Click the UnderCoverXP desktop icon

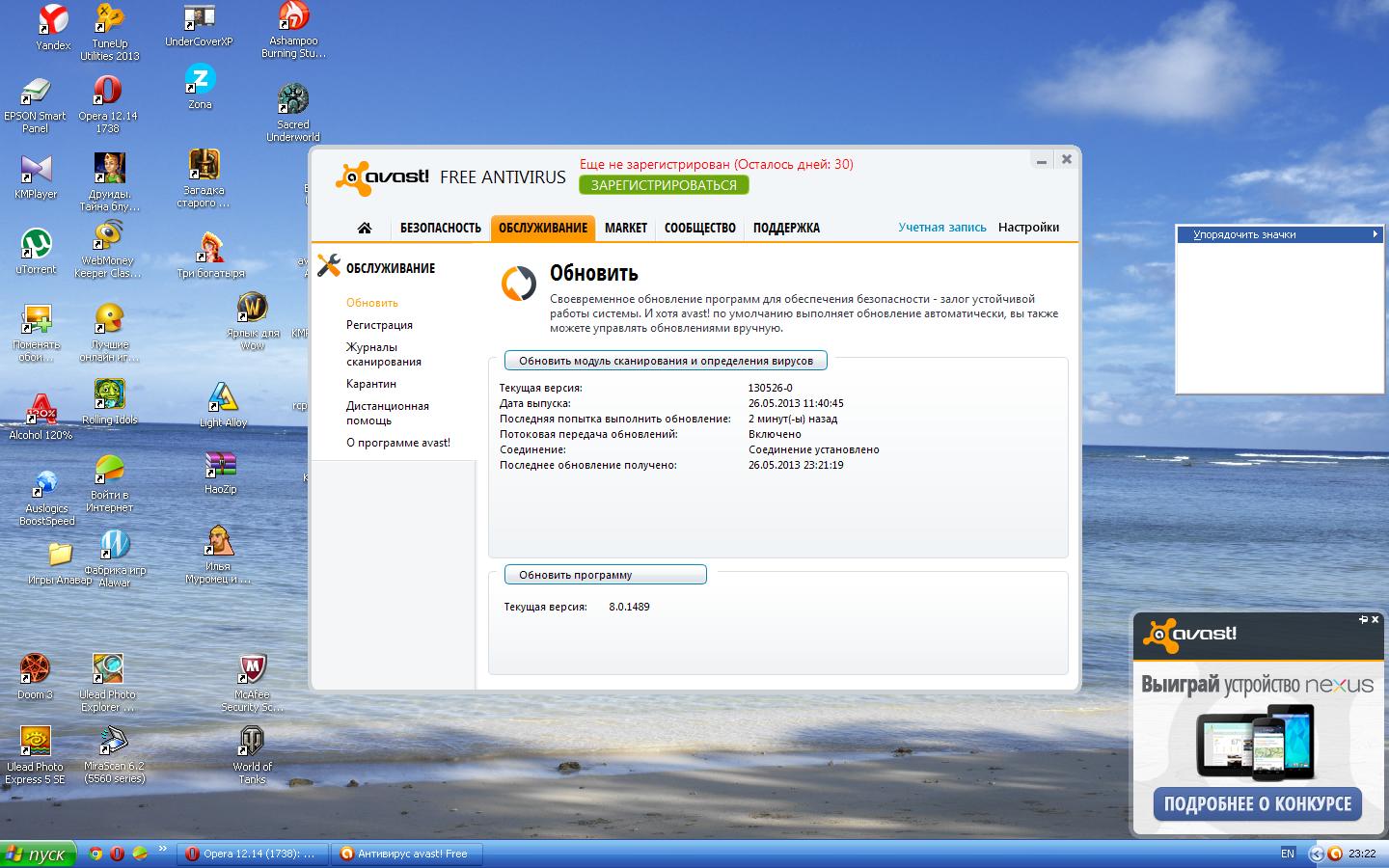coord(199,26)
